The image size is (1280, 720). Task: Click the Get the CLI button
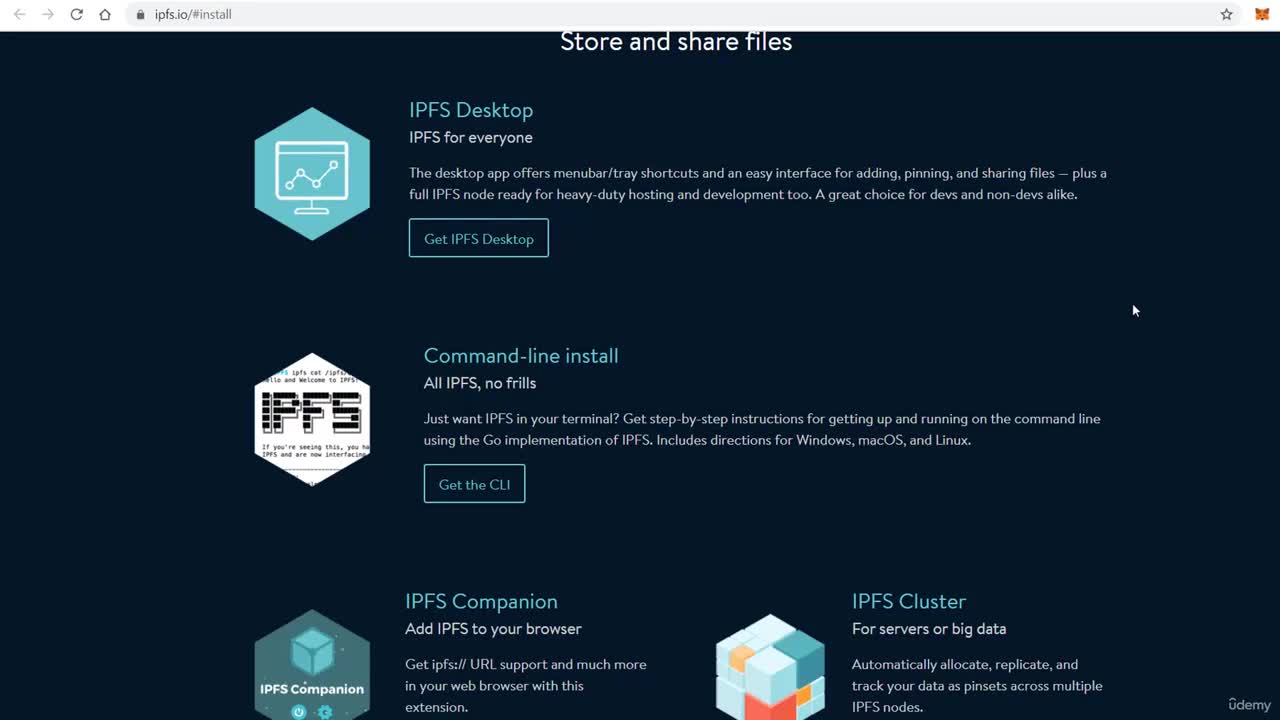coord(474,484)
